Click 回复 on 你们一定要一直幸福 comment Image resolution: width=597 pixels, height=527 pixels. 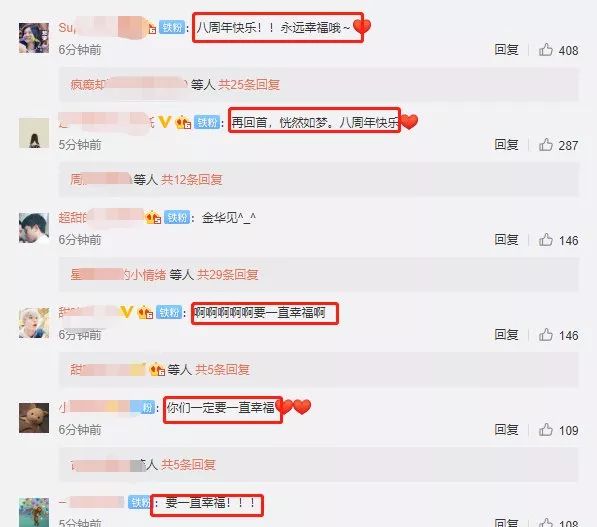[506, 430]
